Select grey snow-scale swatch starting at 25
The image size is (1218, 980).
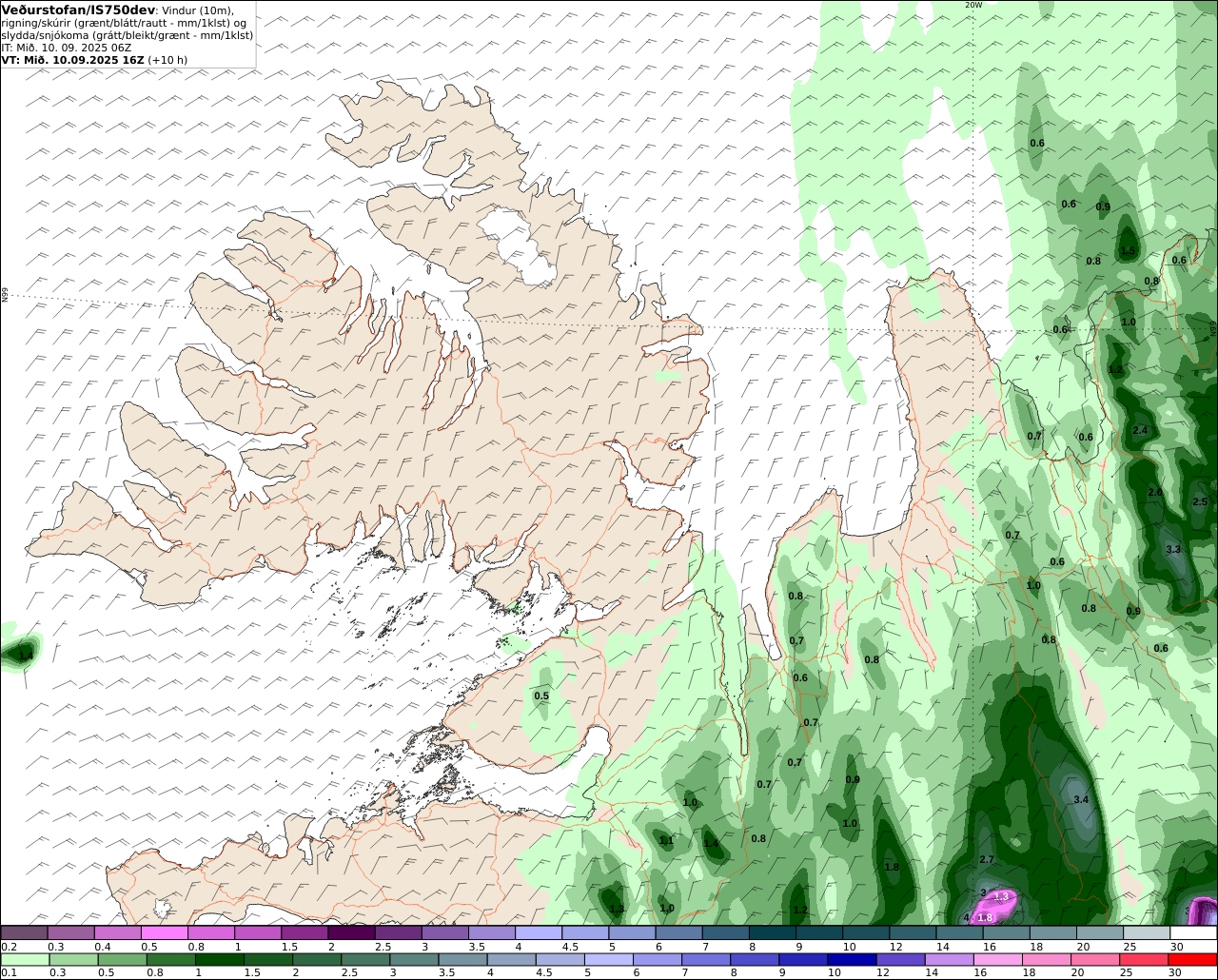(x=1147, y=932)
